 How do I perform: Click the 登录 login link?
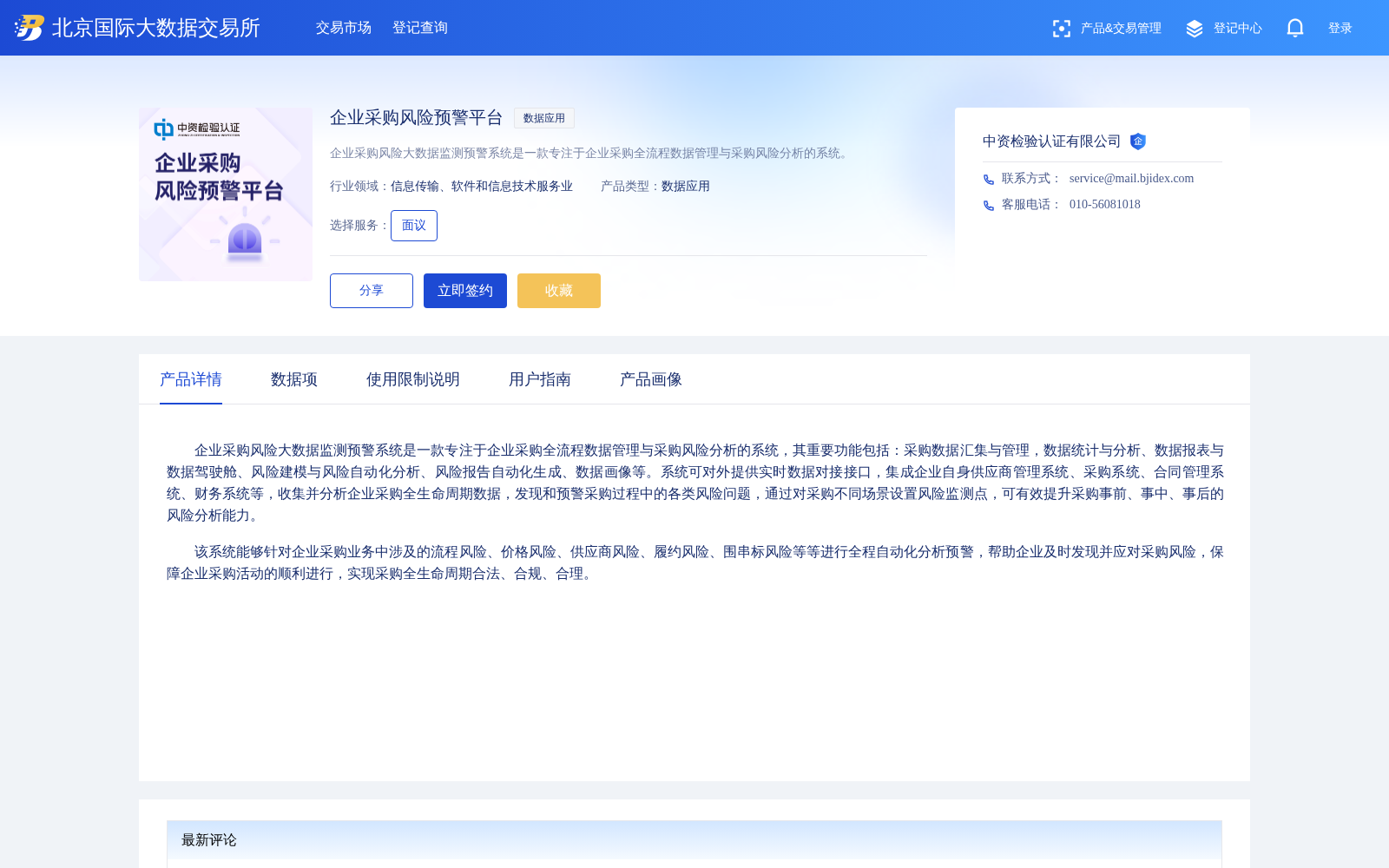tap(1340, 29)
